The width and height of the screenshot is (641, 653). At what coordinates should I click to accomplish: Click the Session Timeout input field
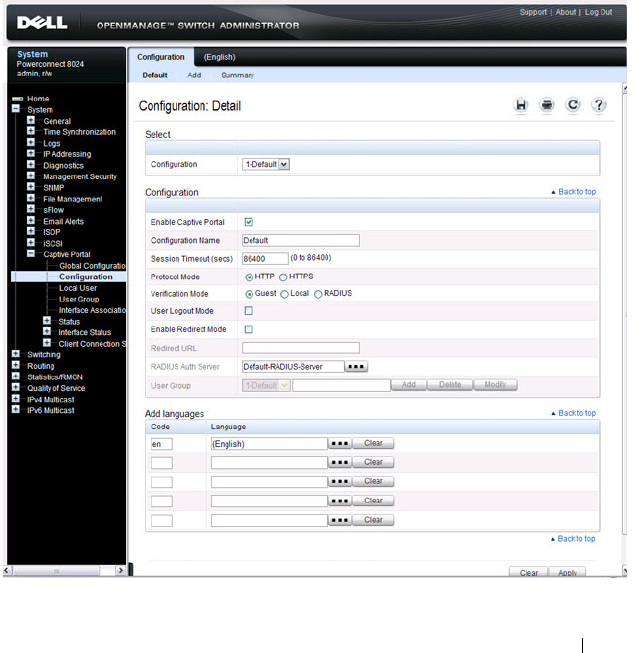pyautogui.click(x=265, y=259)
